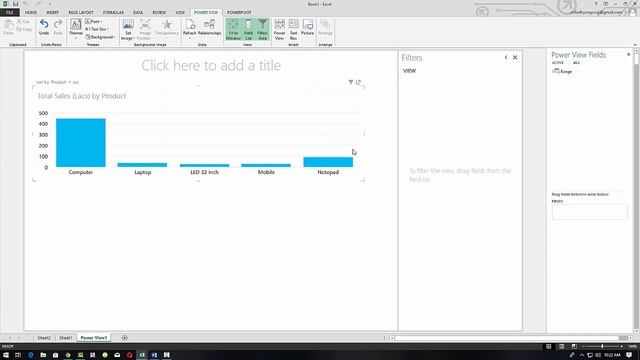This screenshot has height=360, width=640.
Task: Click the FIELDS drop area box
Action: [590, 212]
